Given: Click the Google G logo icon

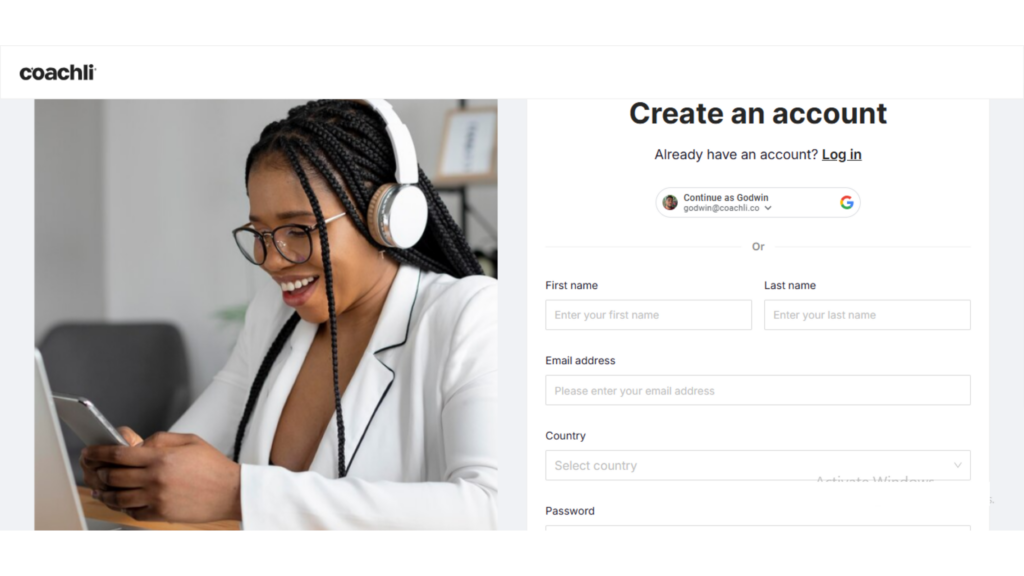Looking at the screenshot, I should pos(846,202).
